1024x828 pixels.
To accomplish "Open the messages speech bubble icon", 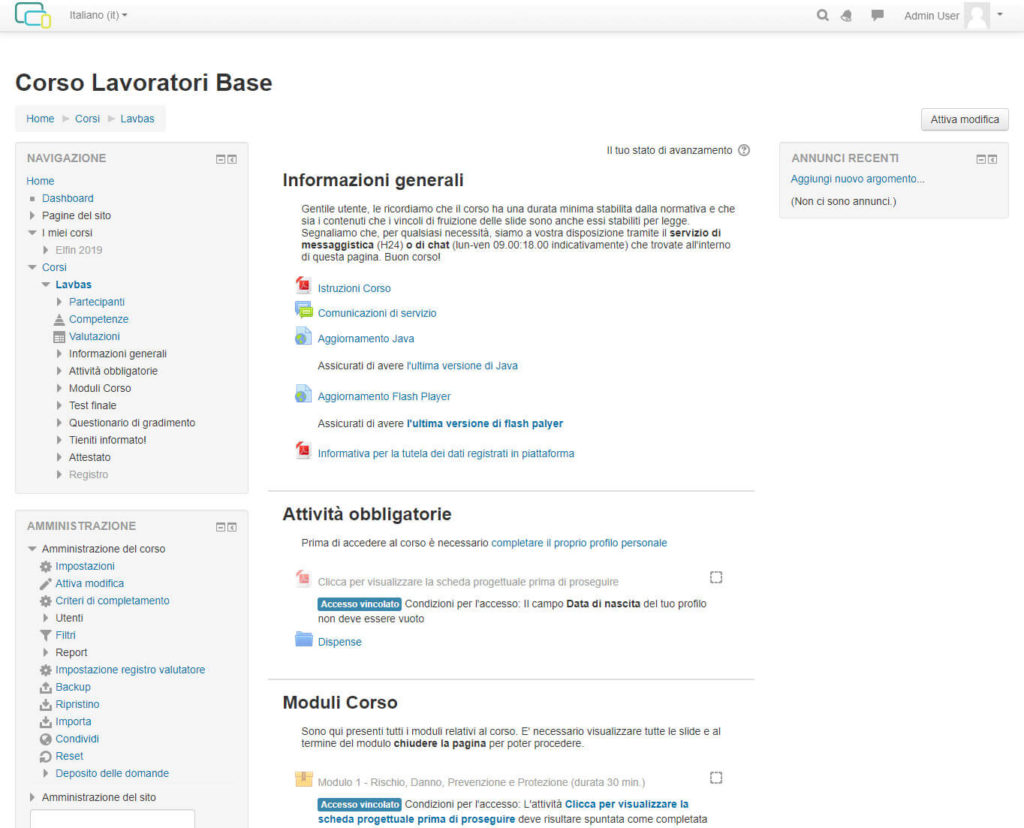I will (x=877, y=16).
